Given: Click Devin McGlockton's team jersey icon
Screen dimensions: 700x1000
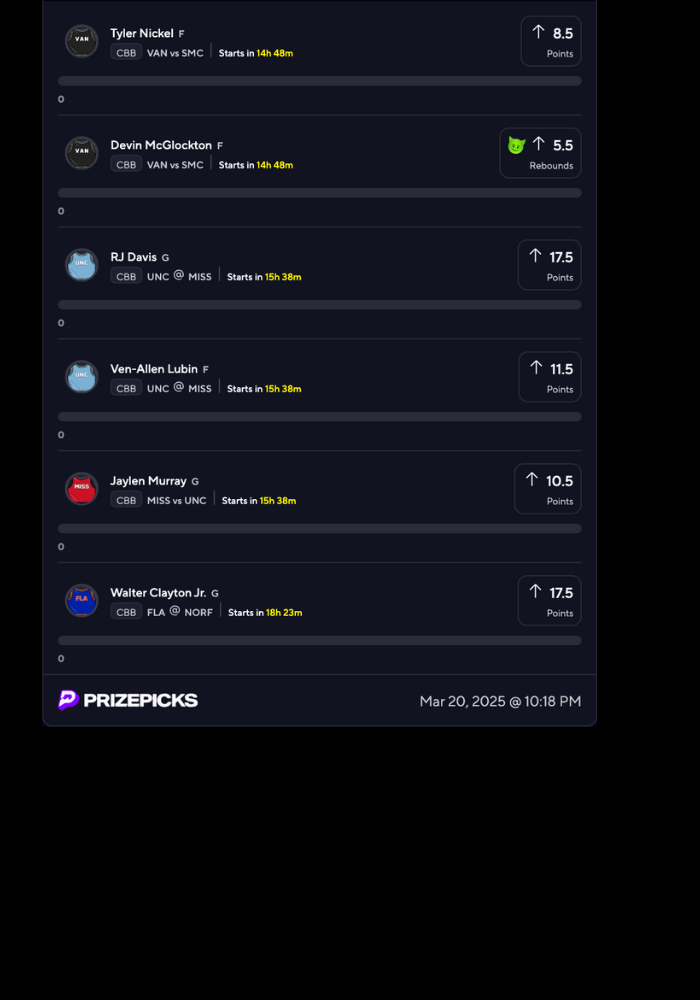Looking at the screenshot, I should pyautogui.click(x=82, y=153).
